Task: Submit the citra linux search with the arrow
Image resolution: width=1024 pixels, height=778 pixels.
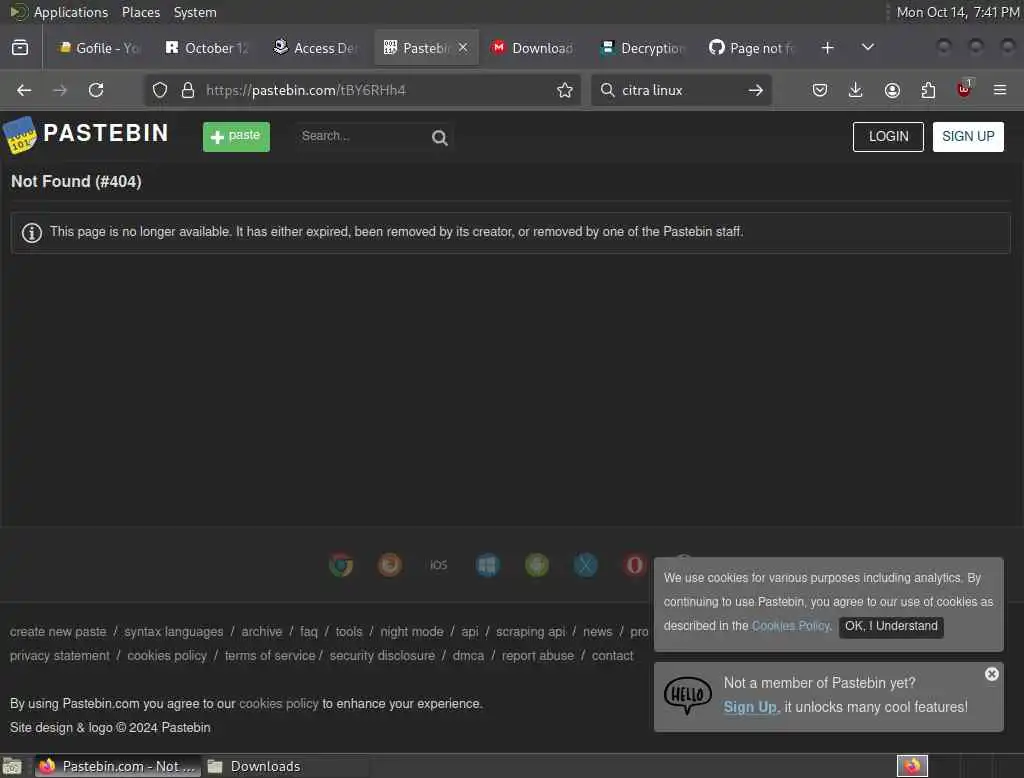Action: tap(756, 90)
